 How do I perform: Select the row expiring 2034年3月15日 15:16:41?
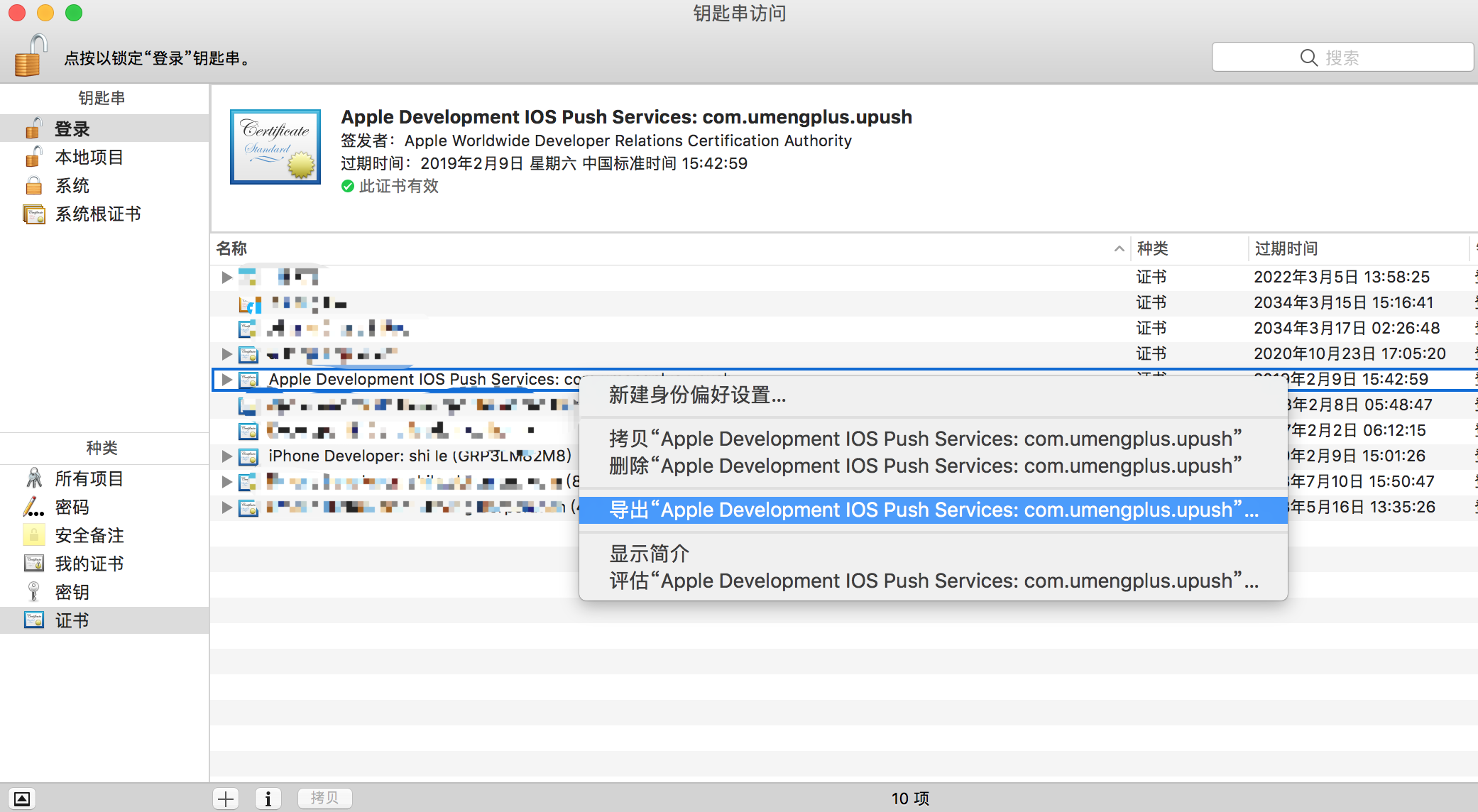[x=844, y=302]
